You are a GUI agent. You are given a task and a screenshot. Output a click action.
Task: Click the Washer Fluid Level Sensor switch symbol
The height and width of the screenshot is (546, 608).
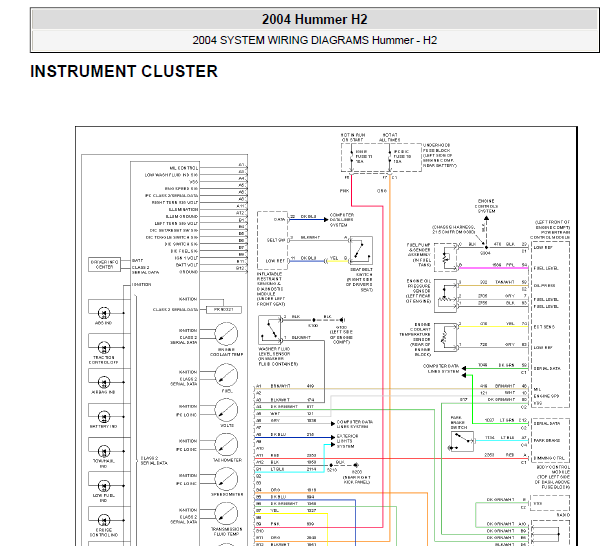point(270,330)
